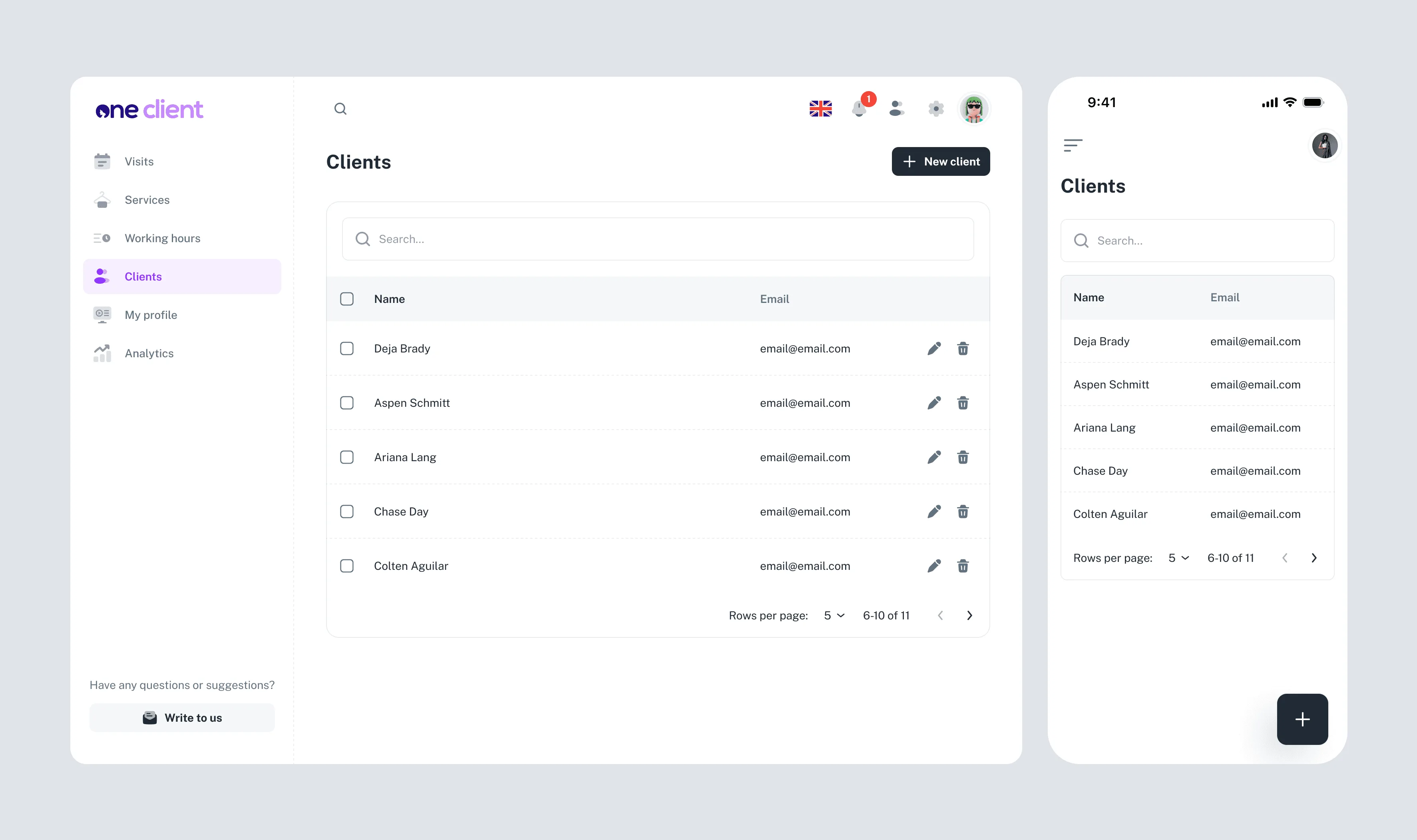Open My profile in the sidebar
Viewport: 1417px width, 840px height.
[182, 315]
